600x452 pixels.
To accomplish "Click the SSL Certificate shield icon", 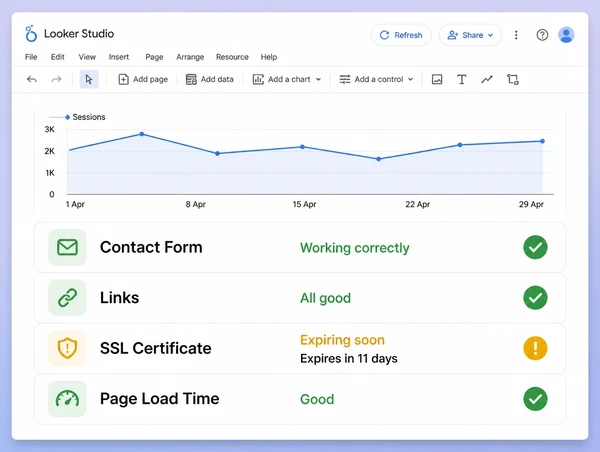I will coord(67,348).
